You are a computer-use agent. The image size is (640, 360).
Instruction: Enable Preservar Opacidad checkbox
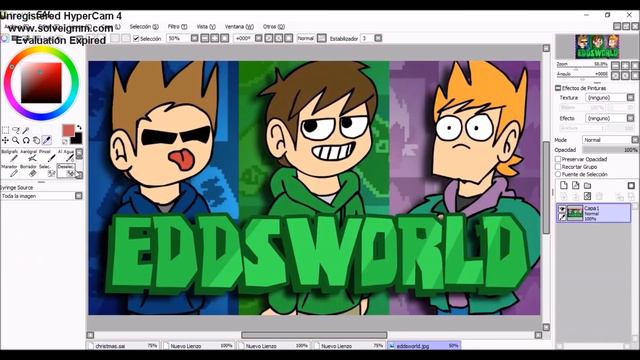[558, 159]
